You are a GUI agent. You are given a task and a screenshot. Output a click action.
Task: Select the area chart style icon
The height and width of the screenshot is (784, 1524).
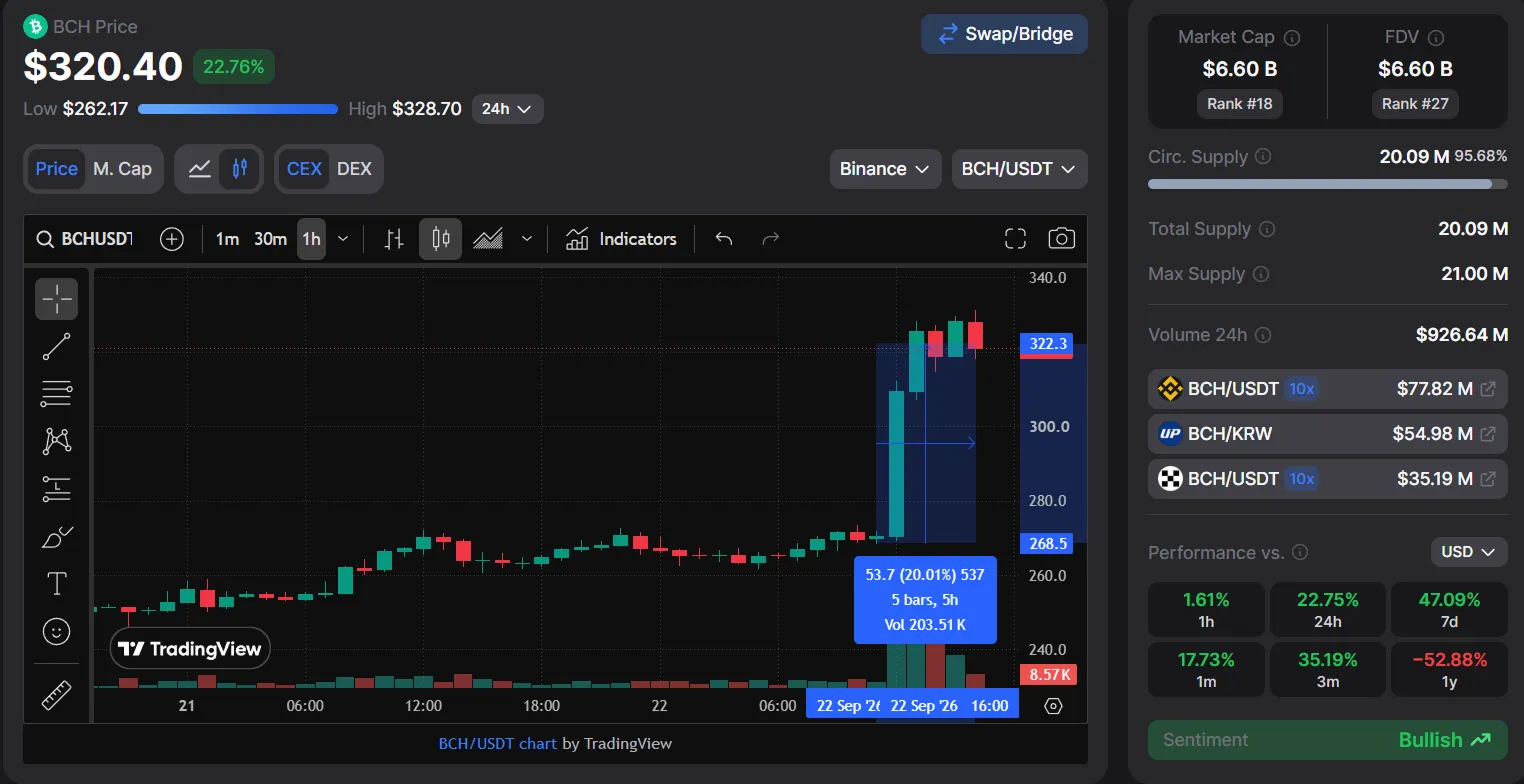click(x=488, y=239)
